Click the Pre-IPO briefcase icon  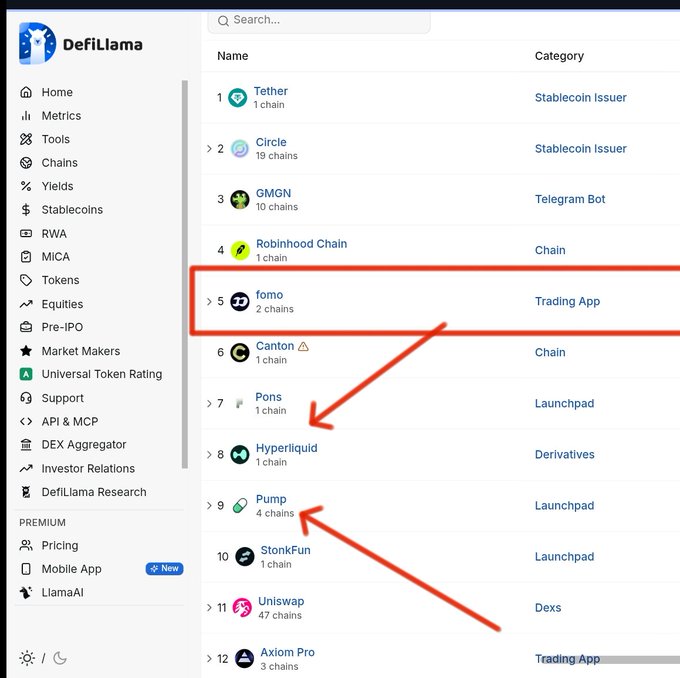click(x=26, y=327)
